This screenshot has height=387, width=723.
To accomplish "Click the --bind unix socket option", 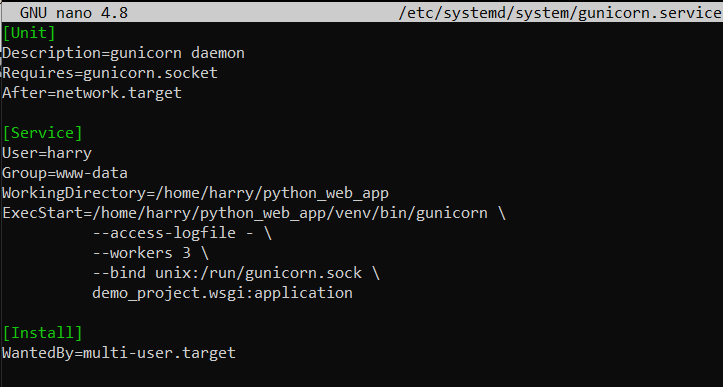I will coord(236,273).
